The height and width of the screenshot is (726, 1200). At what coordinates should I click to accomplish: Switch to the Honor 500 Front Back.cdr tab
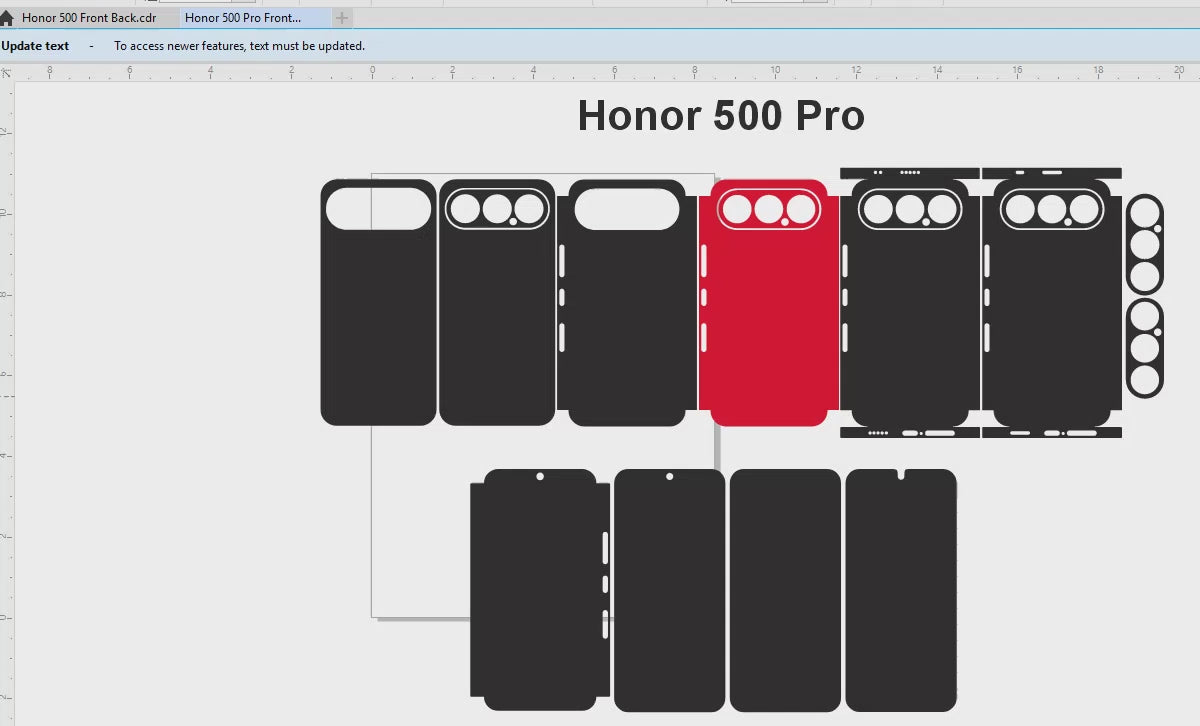[89, 18]
